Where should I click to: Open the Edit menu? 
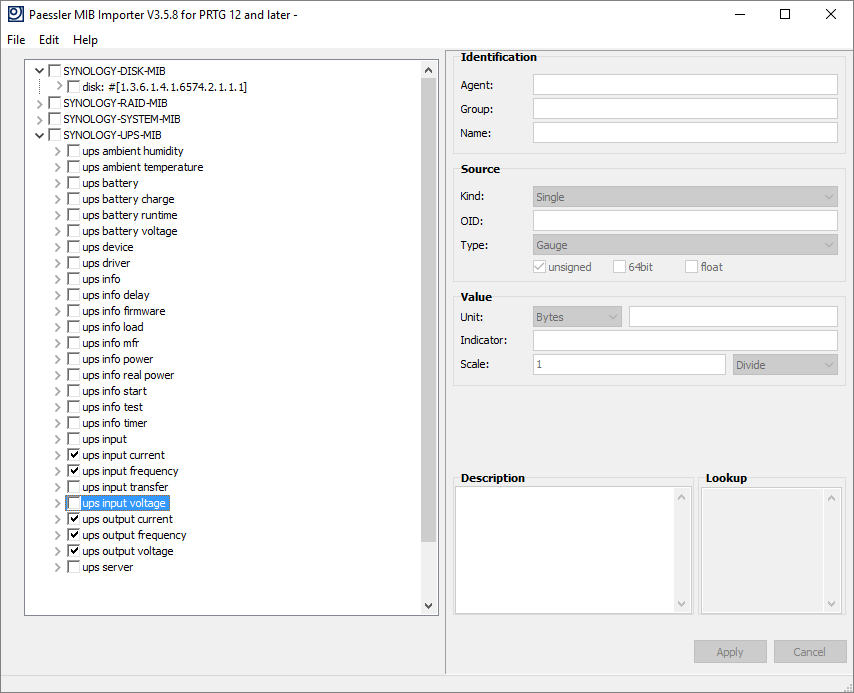tap(48, 40)
